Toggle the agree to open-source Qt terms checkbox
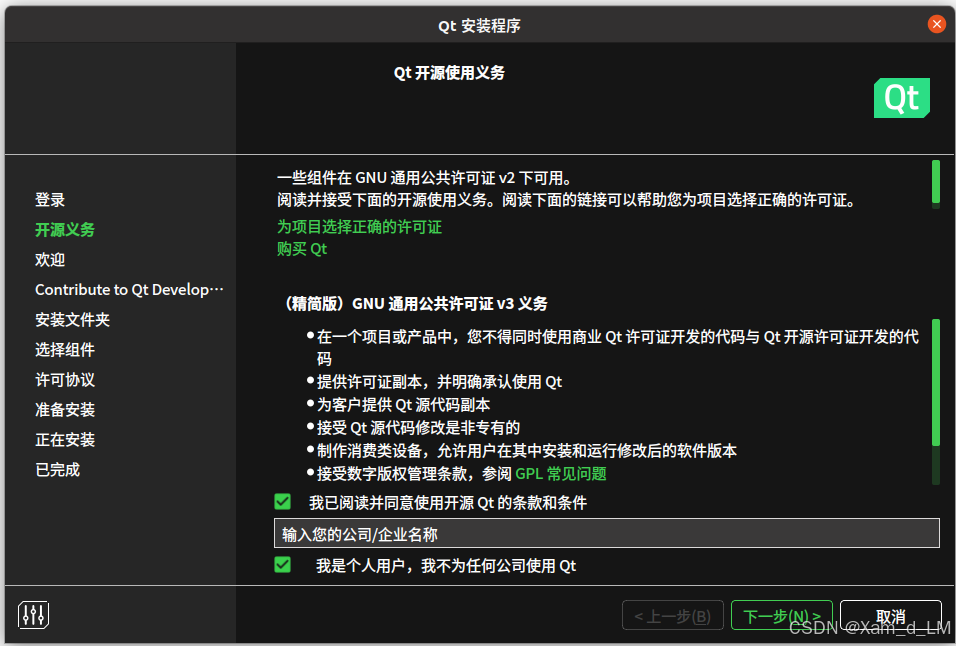Screen dimensions: 956x646 point(282,502)
